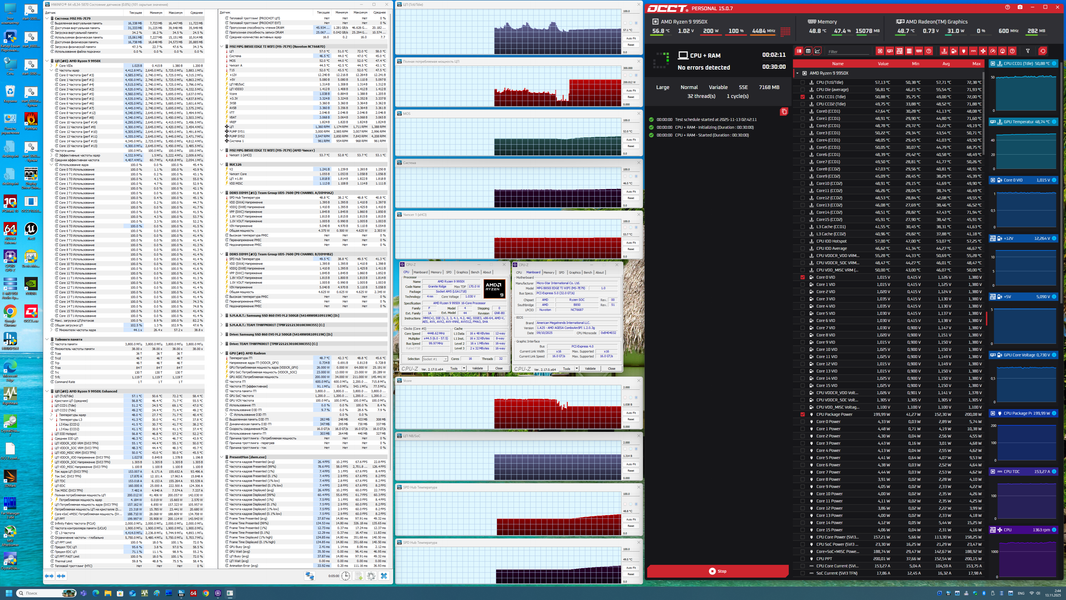Click the red CPU core grid icon in OCCT header
The width and height of the screenshot is (1066, 600).
click(x=785, y=32)
